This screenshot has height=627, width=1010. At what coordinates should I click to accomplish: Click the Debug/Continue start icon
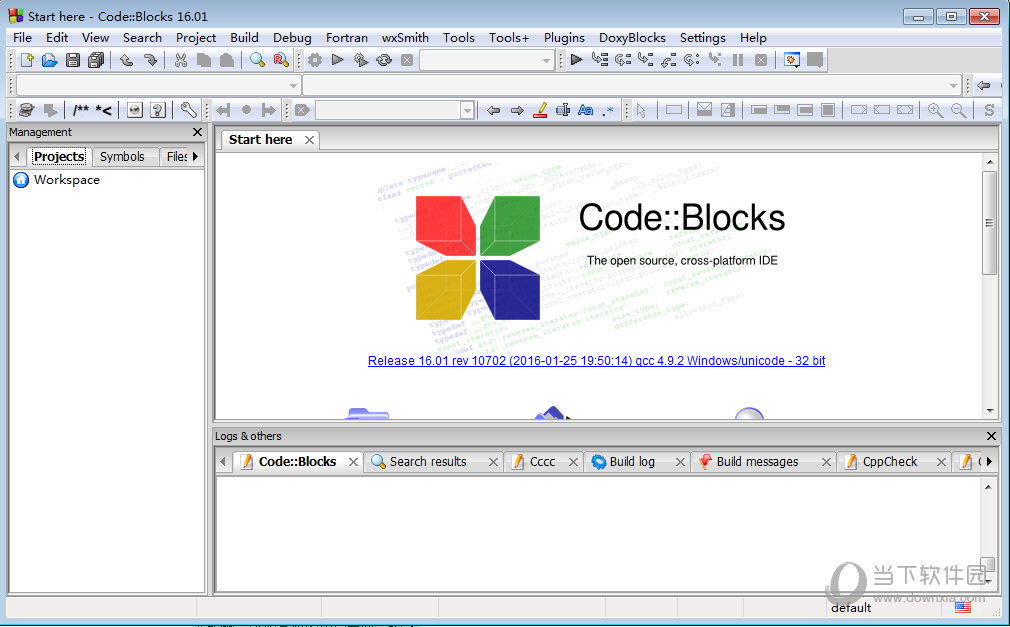(x=576, y=60)
